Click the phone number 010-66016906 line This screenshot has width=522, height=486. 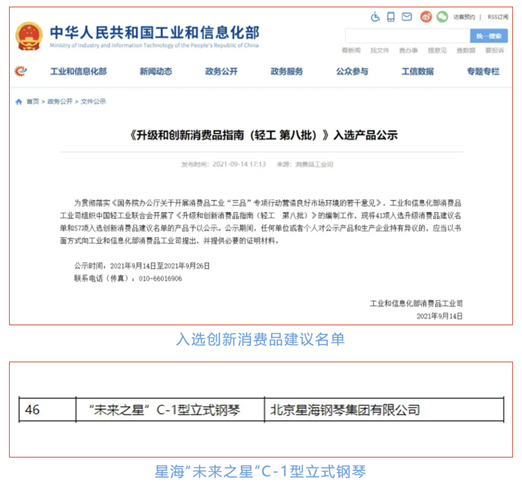coord(128,279)
